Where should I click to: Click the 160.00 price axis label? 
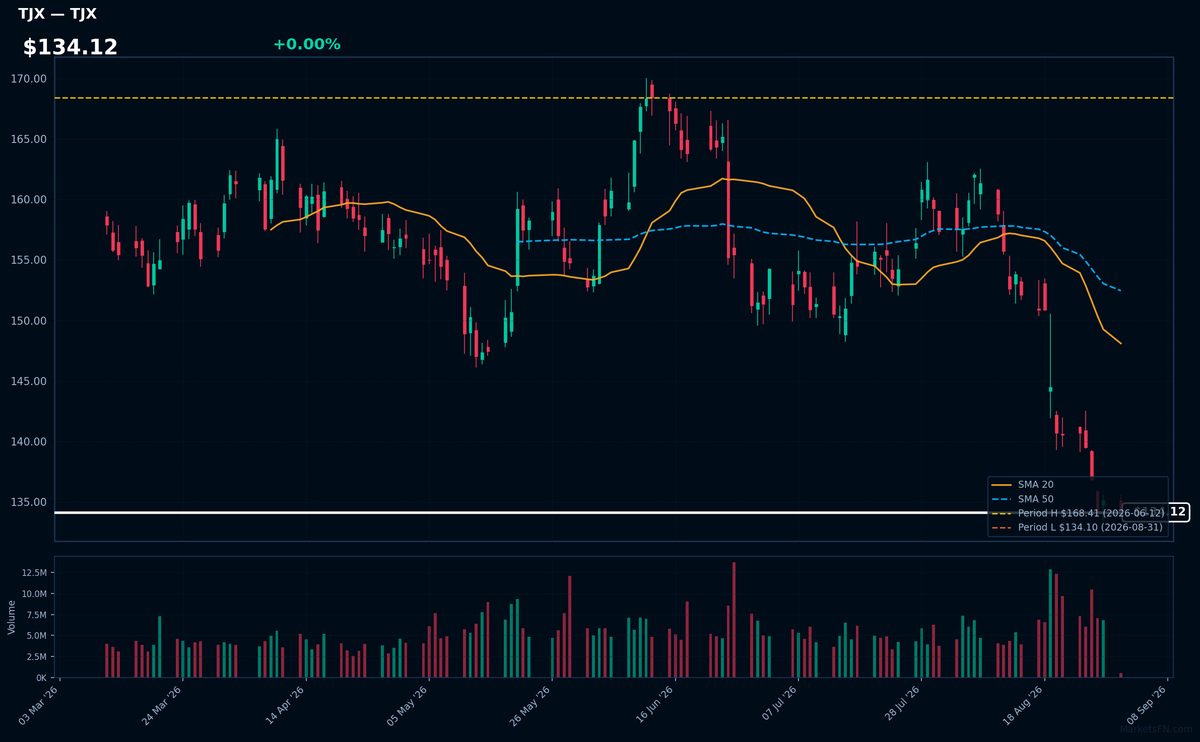point(29,200)
